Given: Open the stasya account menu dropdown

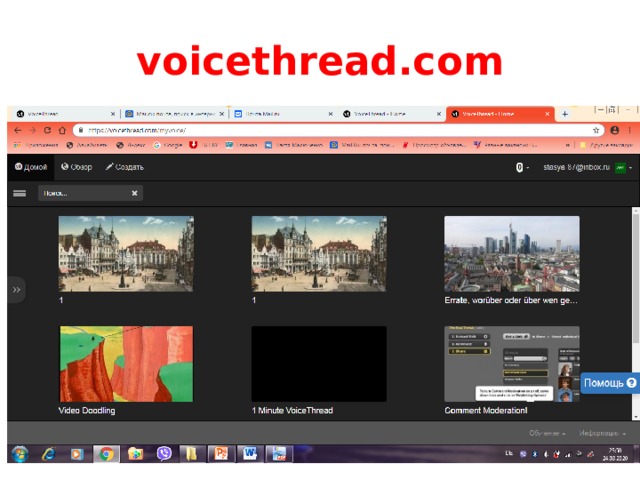Looking at the screenshot, I should click(588, 167).
